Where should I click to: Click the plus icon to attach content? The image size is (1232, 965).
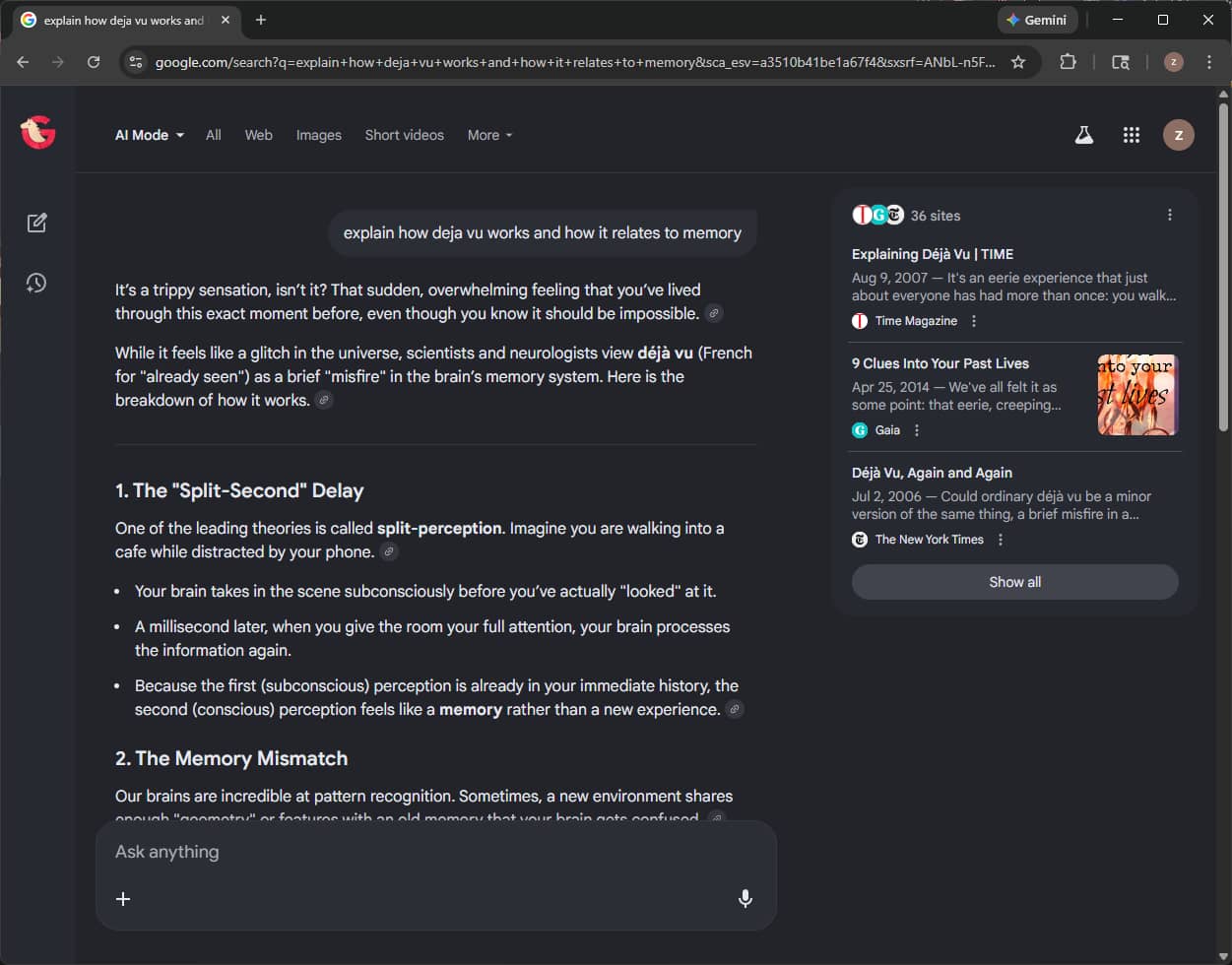(123, 898)
